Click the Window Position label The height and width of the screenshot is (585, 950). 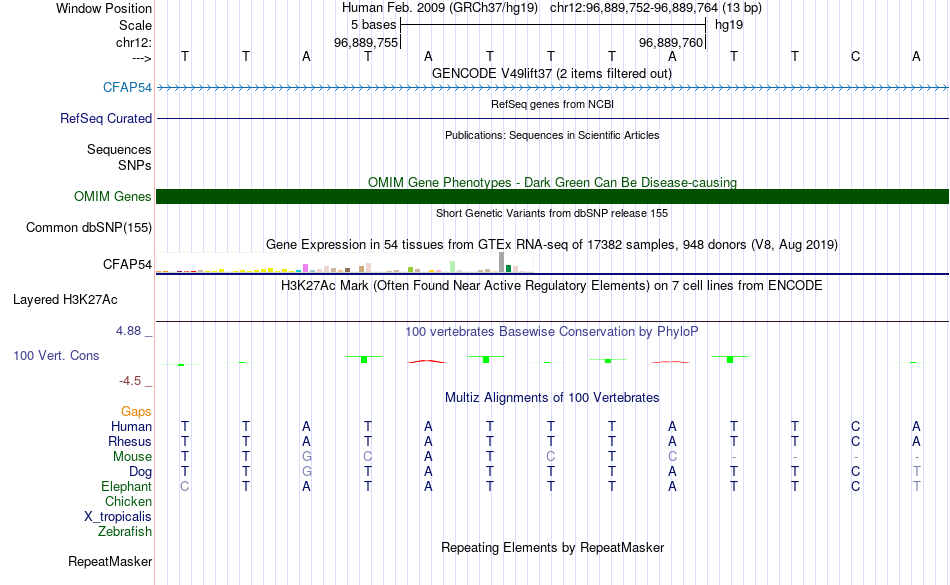click(104, 8)
